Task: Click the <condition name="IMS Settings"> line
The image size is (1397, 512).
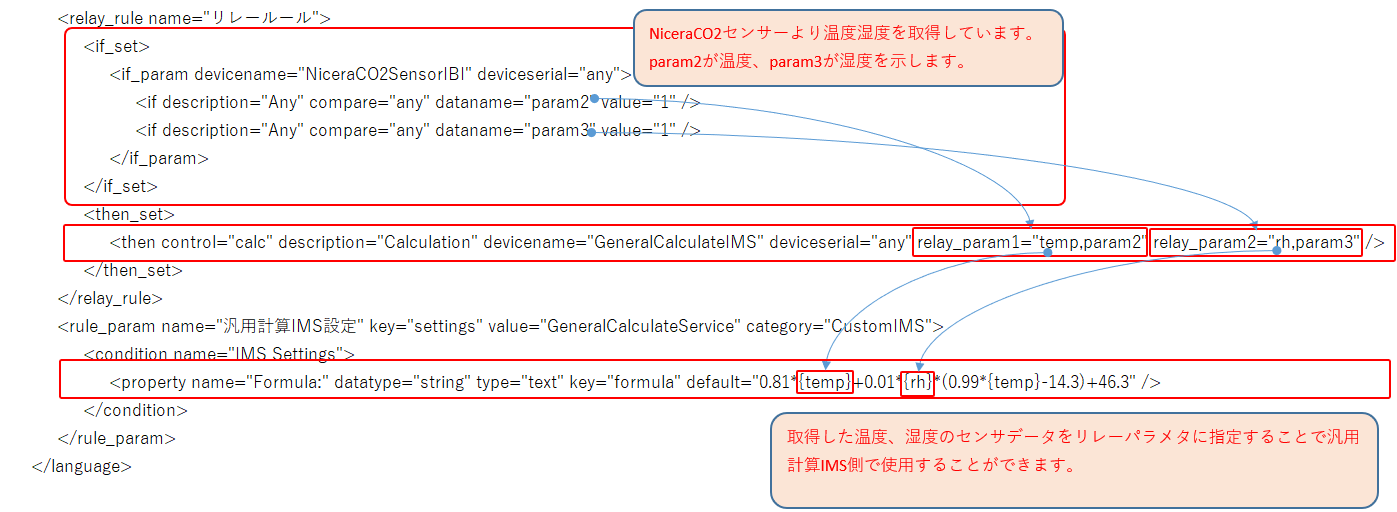Action: coord(220,353)
